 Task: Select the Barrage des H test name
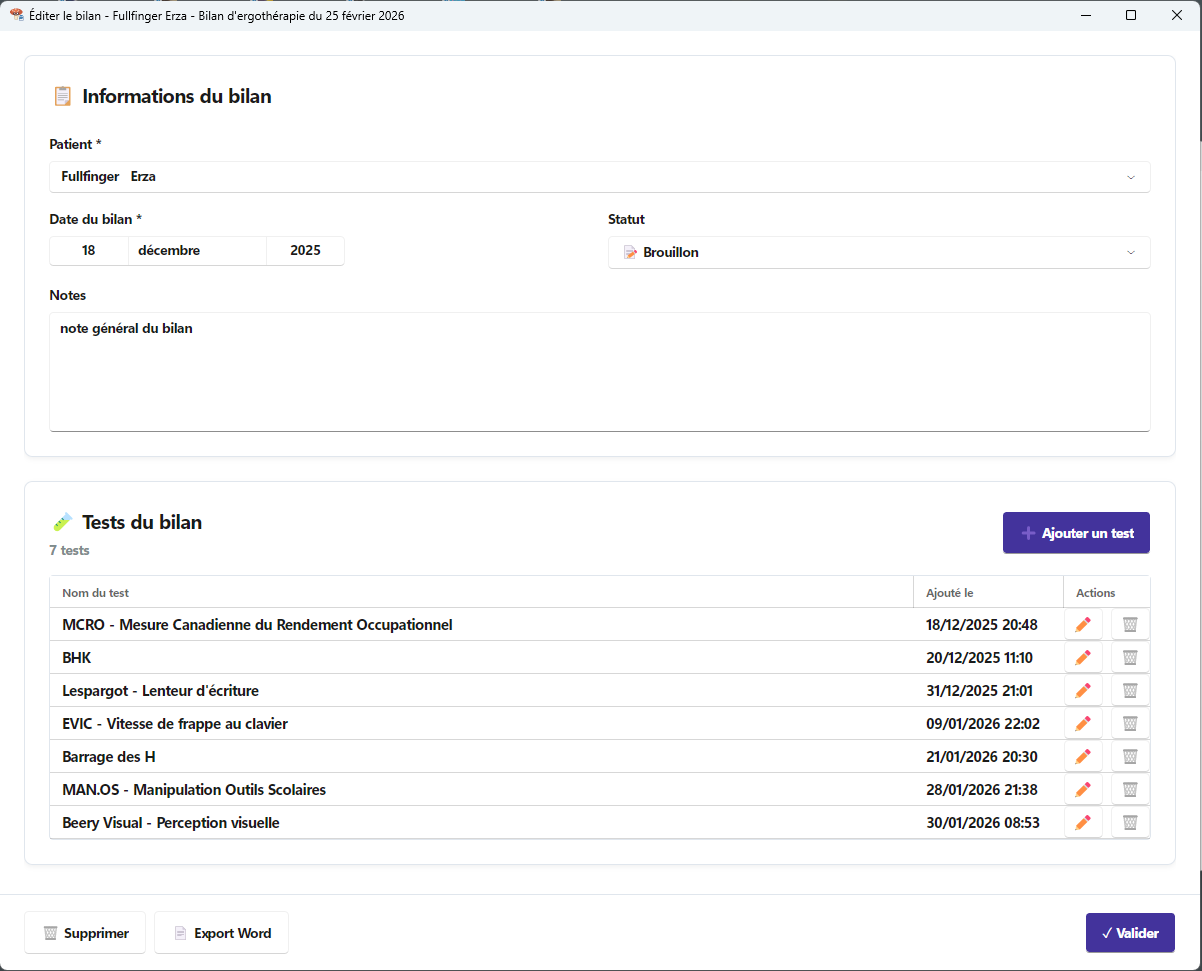(109, 757)
